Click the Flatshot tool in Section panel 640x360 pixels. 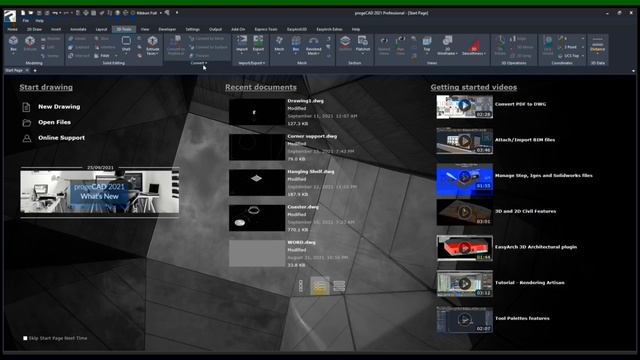pos(362,43)
